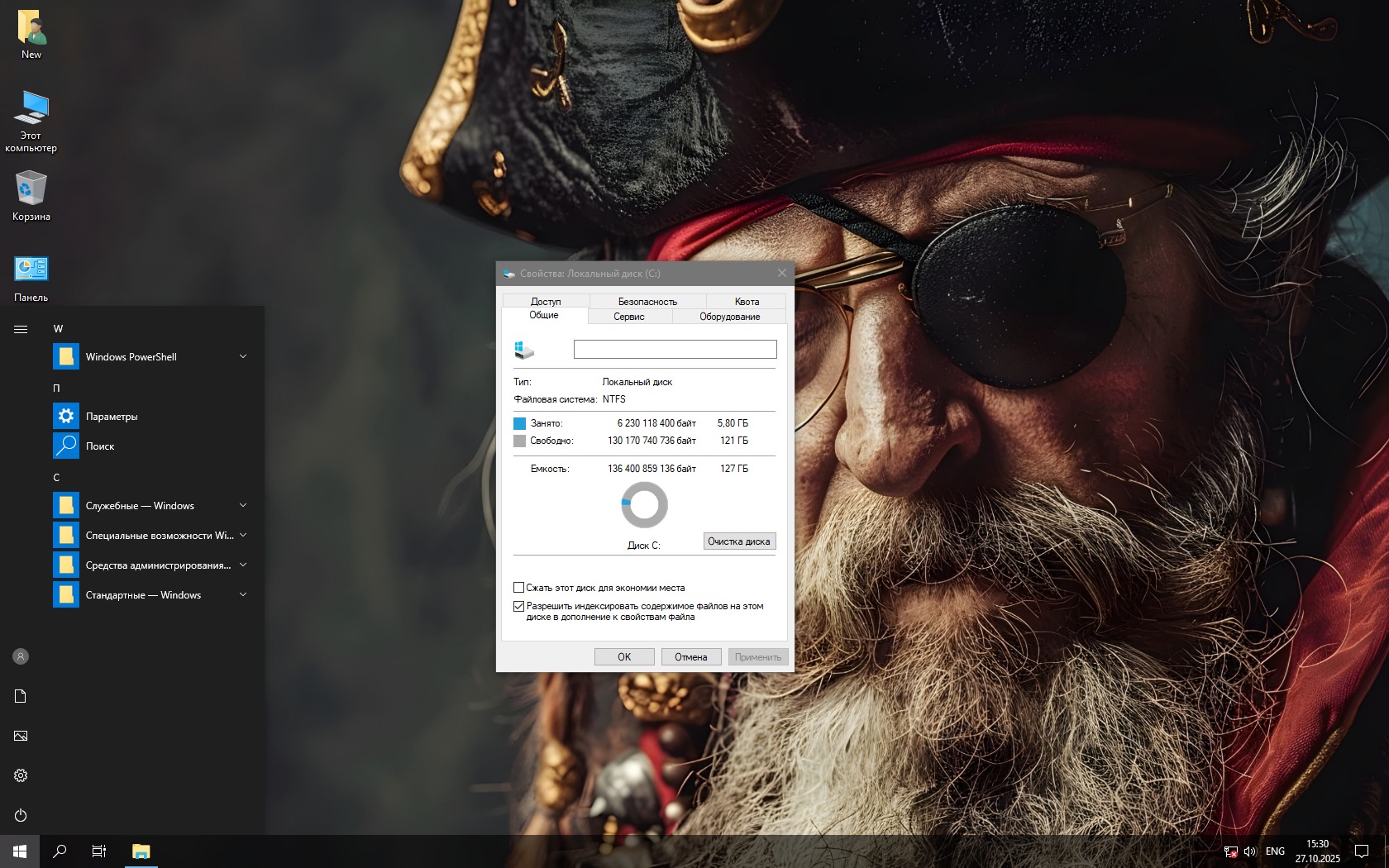Switch to the Сервис tab
This screenshot has height=868, width=1389.
coord(629,317)
